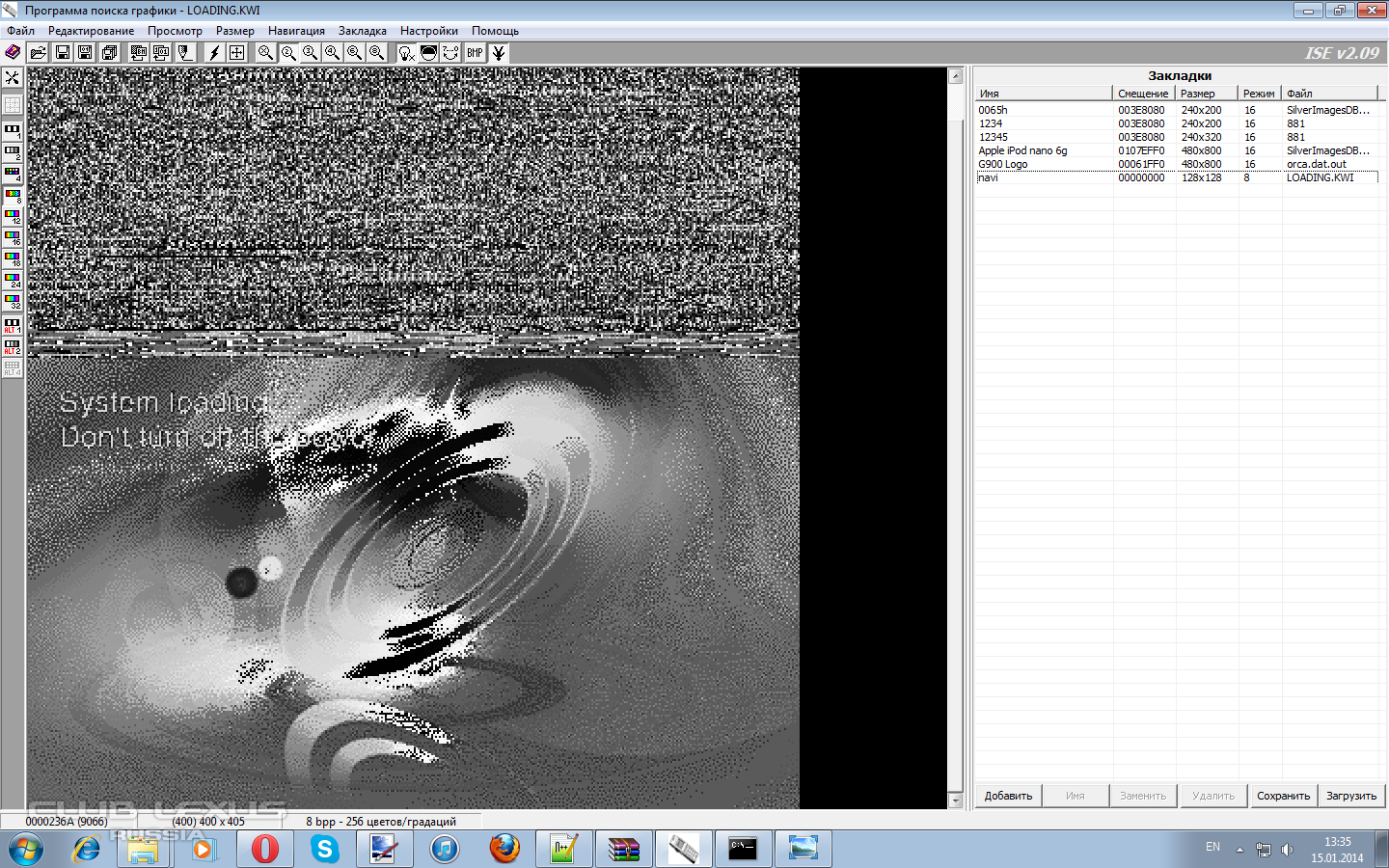
Task: Click the crossed tools settings icon
Action: 13,77
